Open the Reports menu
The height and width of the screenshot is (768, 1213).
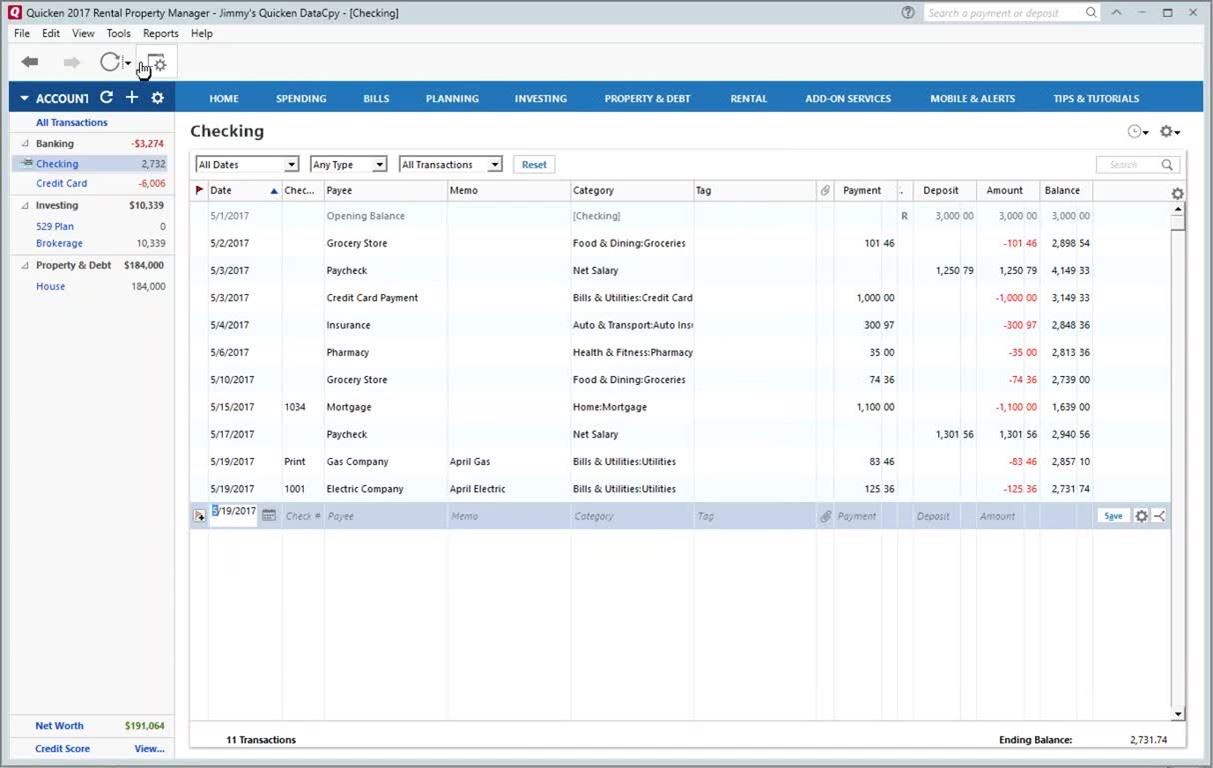160,33
